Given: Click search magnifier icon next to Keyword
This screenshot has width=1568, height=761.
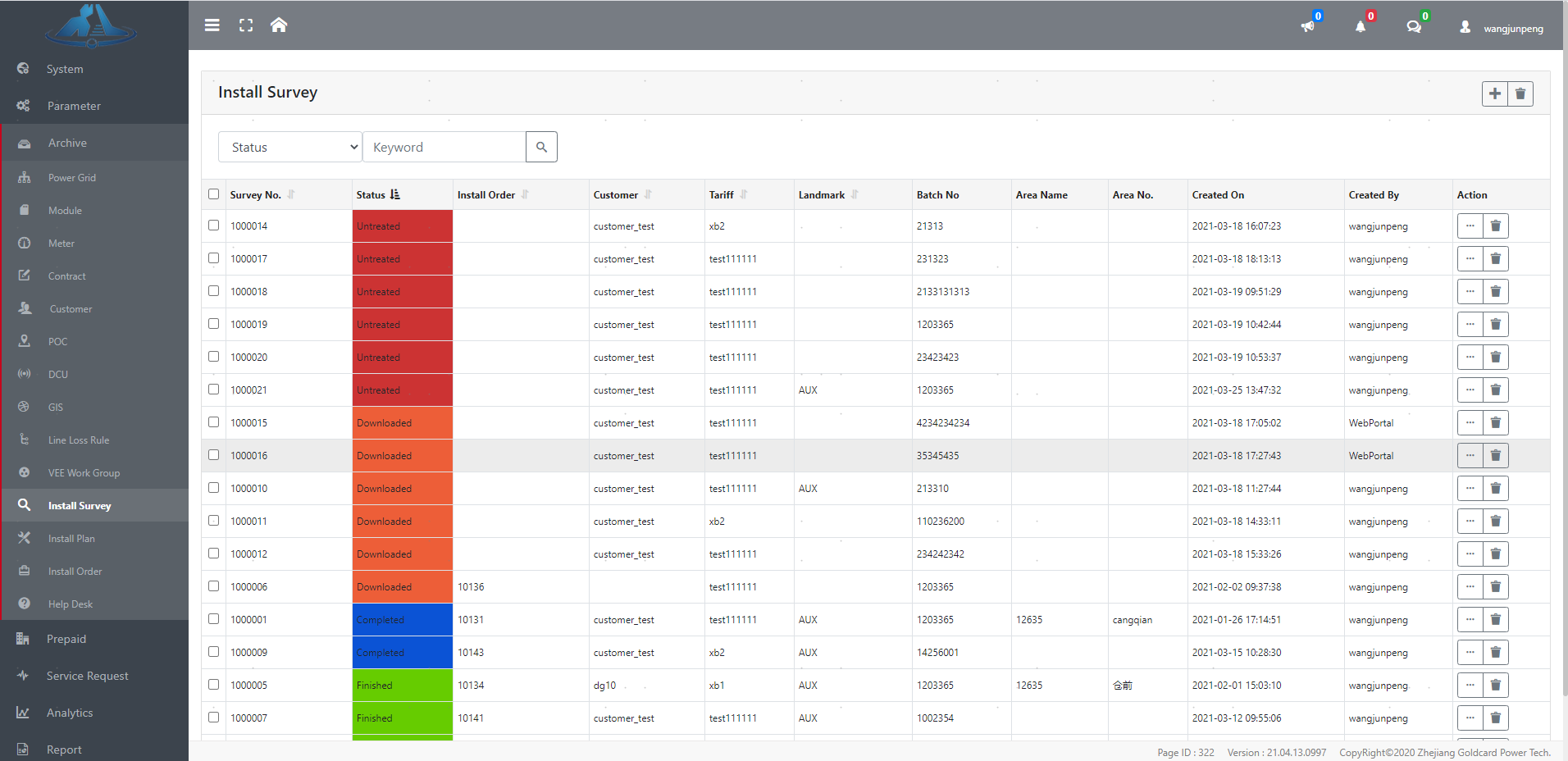Looking at the screenshot, I should point(541,147).
